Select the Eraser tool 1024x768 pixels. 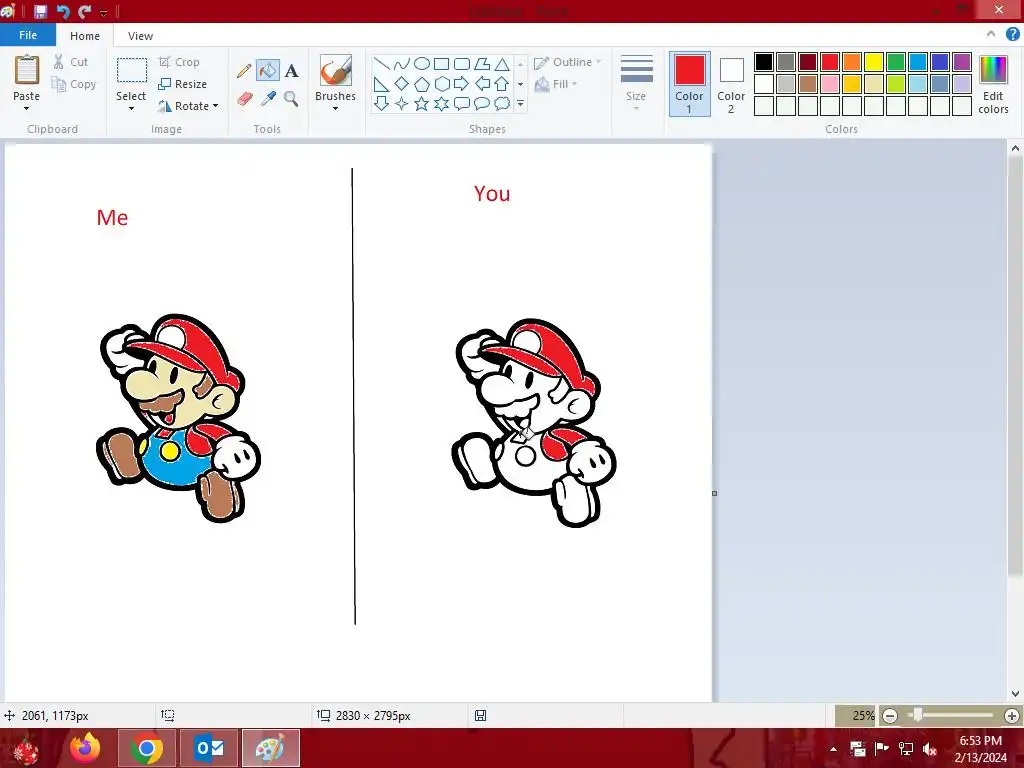pyautogui.click(x=244, y=99)
